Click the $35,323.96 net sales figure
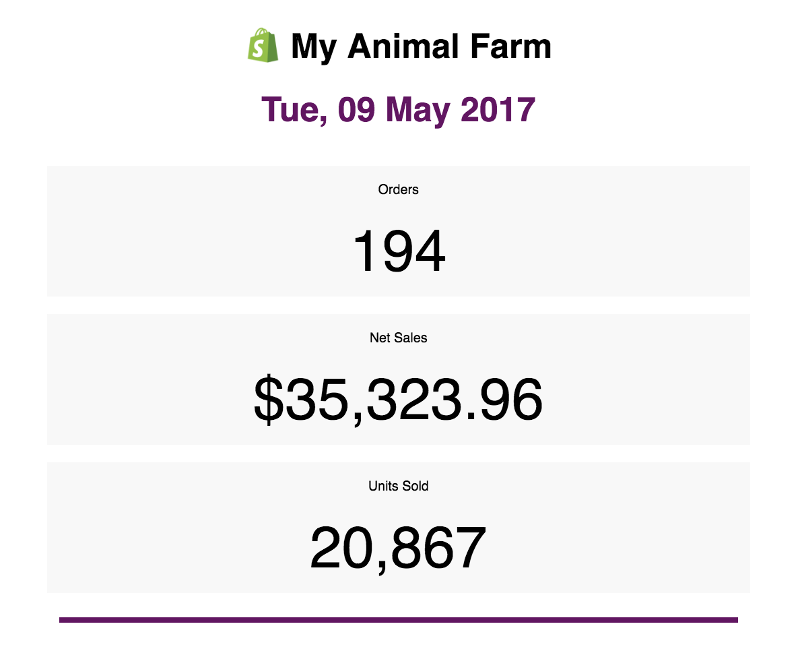Image resolution: width=800 pixels, height=651 pixels. coord(398,399)
